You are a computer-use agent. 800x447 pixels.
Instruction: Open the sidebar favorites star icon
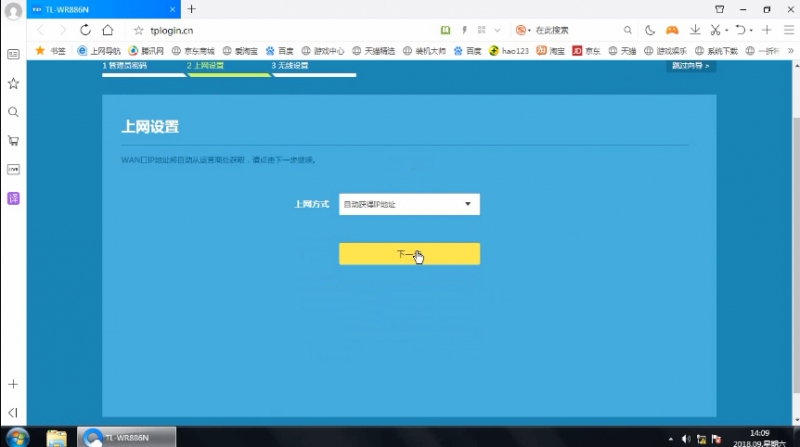pos(13,83)
